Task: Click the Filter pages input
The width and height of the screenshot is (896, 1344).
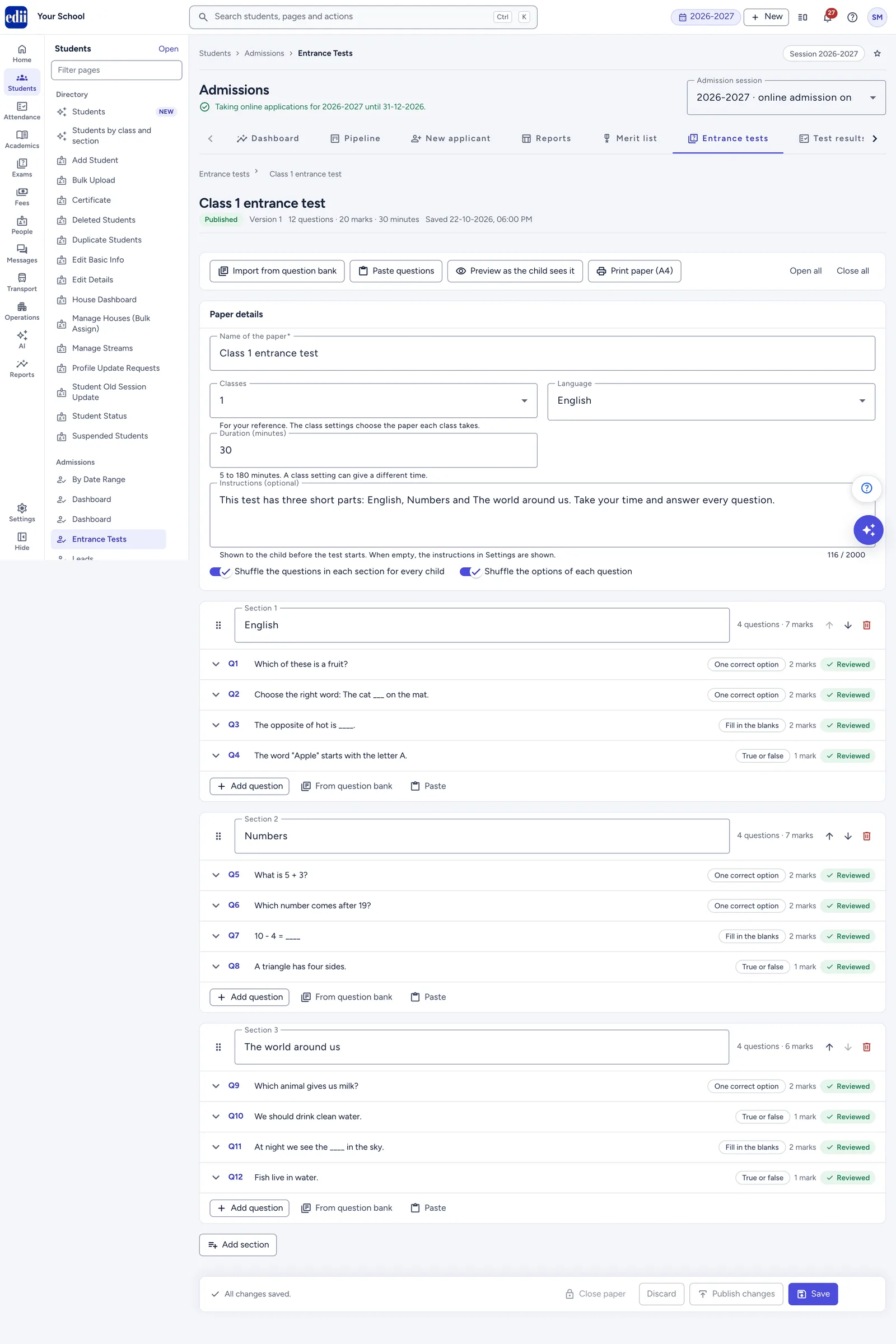Action: tap(116, 71)
